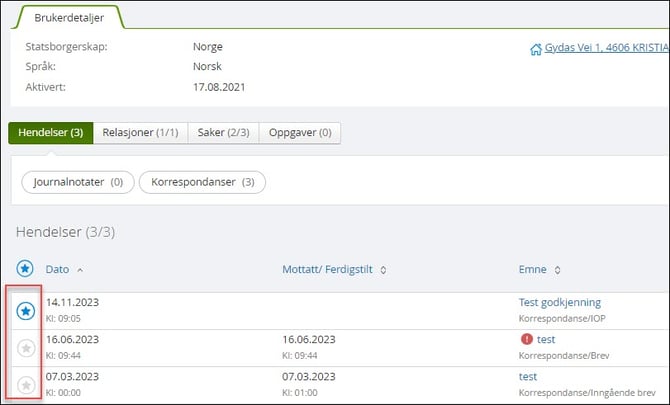
Task: Open the Brukerdetaljer tab
Action: (68, 17)
